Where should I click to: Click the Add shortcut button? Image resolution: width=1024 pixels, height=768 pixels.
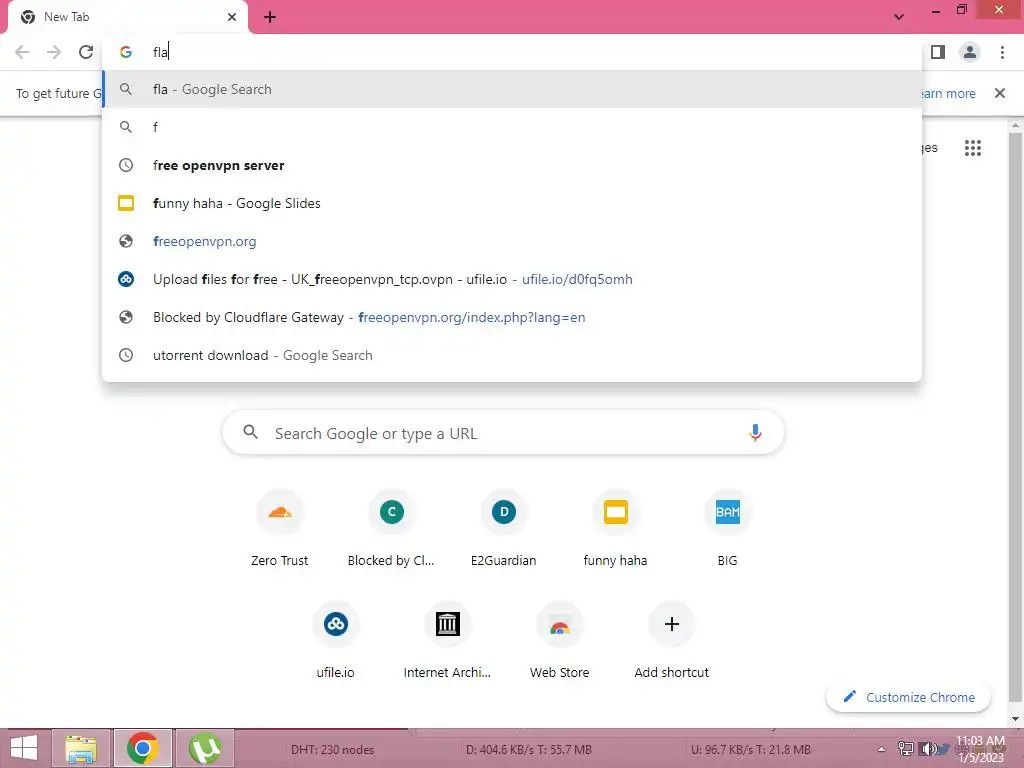(x=671, y=642)
